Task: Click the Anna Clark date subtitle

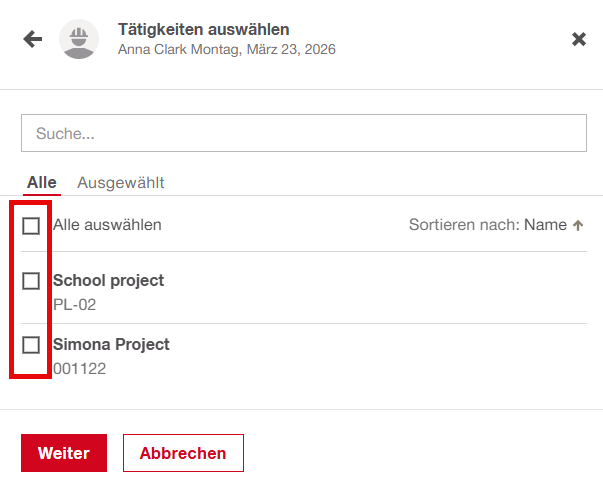Action: pyautogui.click(x=226, y=49)
